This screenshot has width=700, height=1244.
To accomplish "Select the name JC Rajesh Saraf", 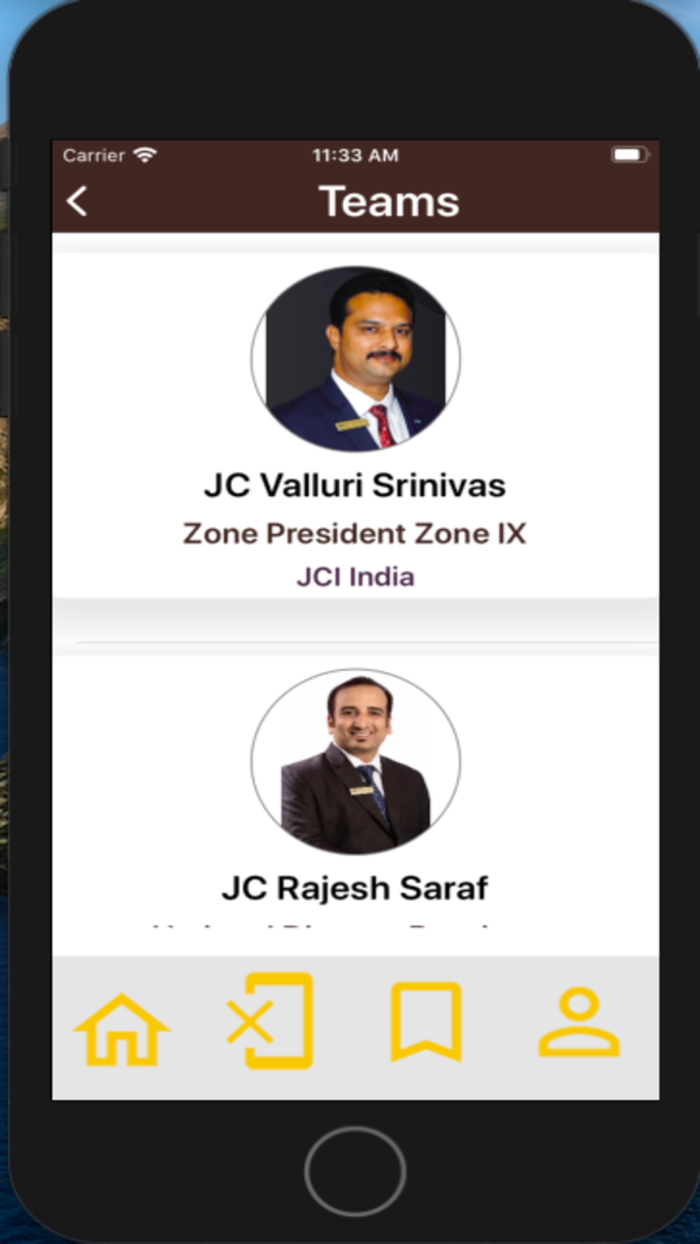I will point(355,888).
